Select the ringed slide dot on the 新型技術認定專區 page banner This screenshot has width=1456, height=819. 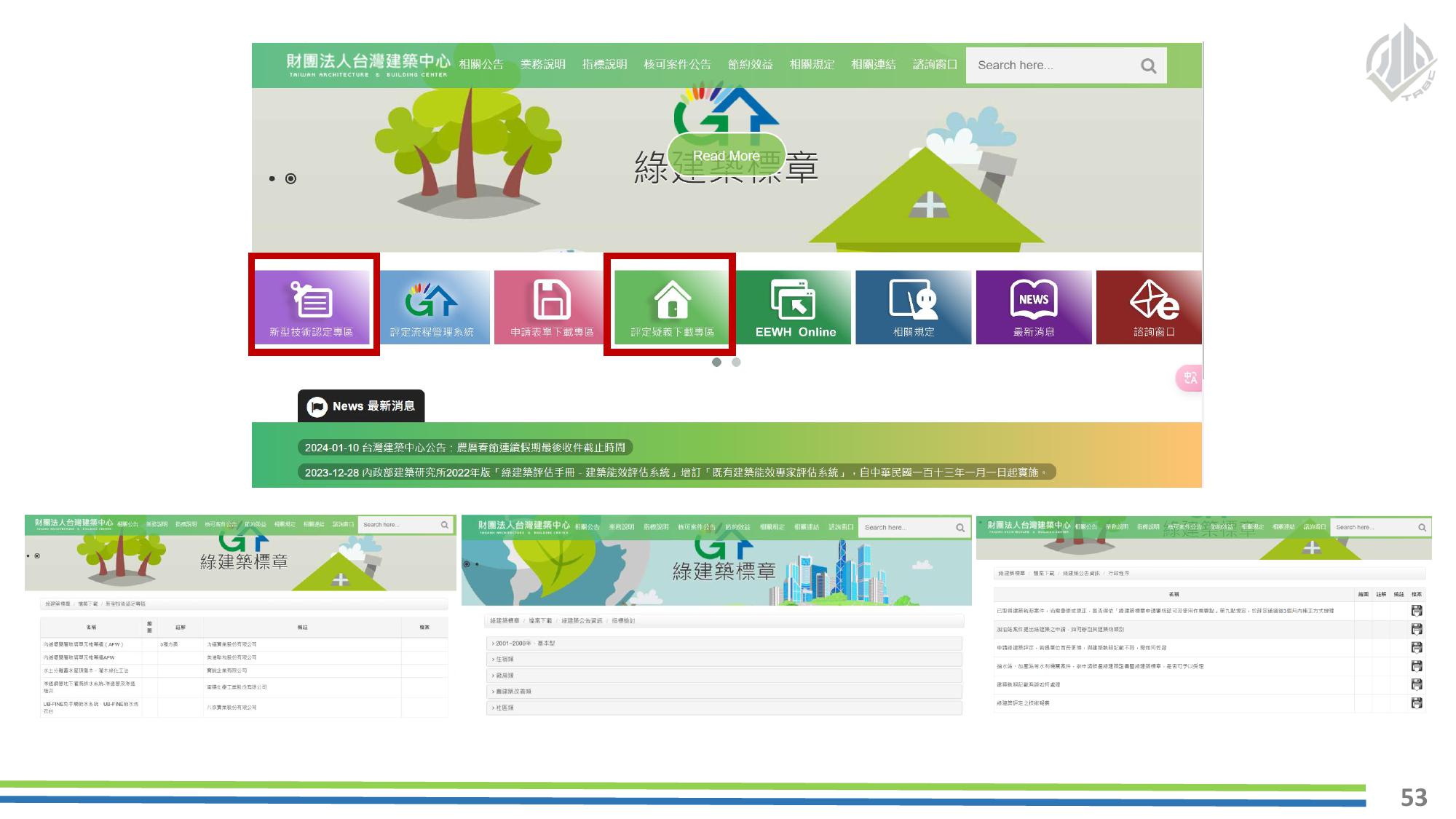pos(37,556)
